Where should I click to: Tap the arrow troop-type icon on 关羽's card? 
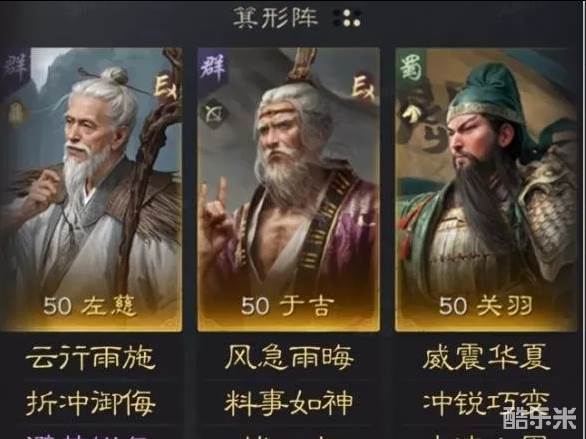(x=411, y=112)
